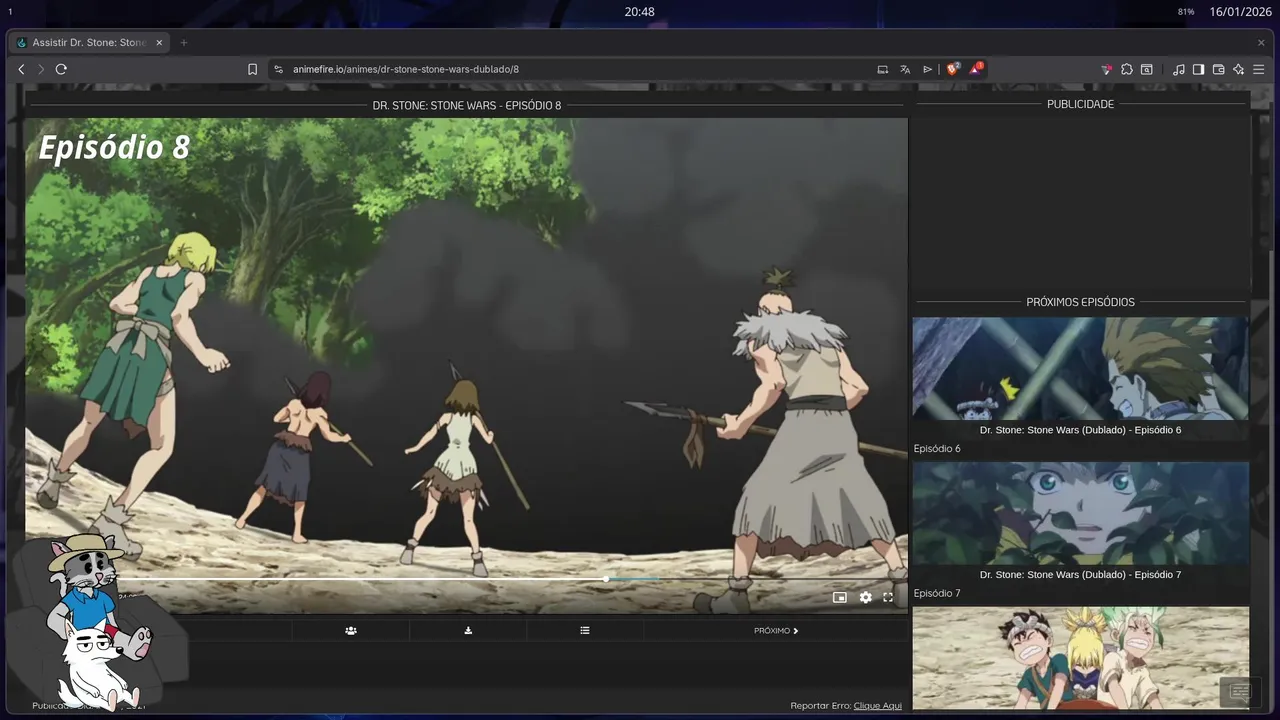
Task: Click Dr. Stone: Stone Wars (Dublado) - Episódio 6 title
Action: coord(1080,430)
